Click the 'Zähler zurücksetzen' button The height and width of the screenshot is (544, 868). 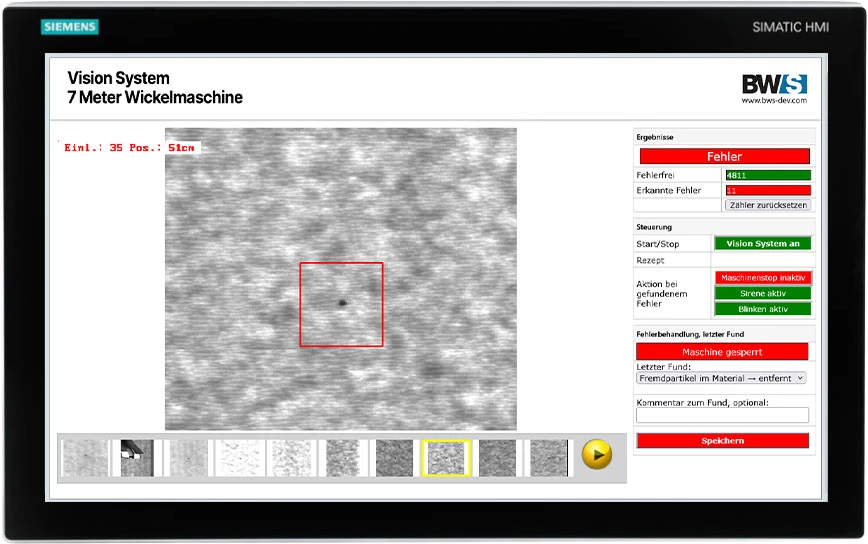(x=768, y=205)
